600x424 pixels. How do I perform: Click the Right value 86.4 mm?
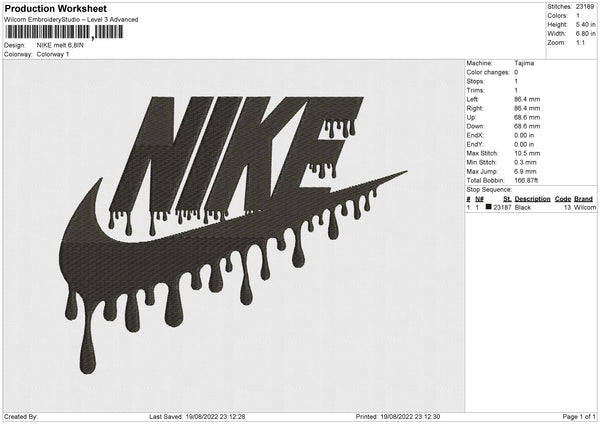pos(527,108)
